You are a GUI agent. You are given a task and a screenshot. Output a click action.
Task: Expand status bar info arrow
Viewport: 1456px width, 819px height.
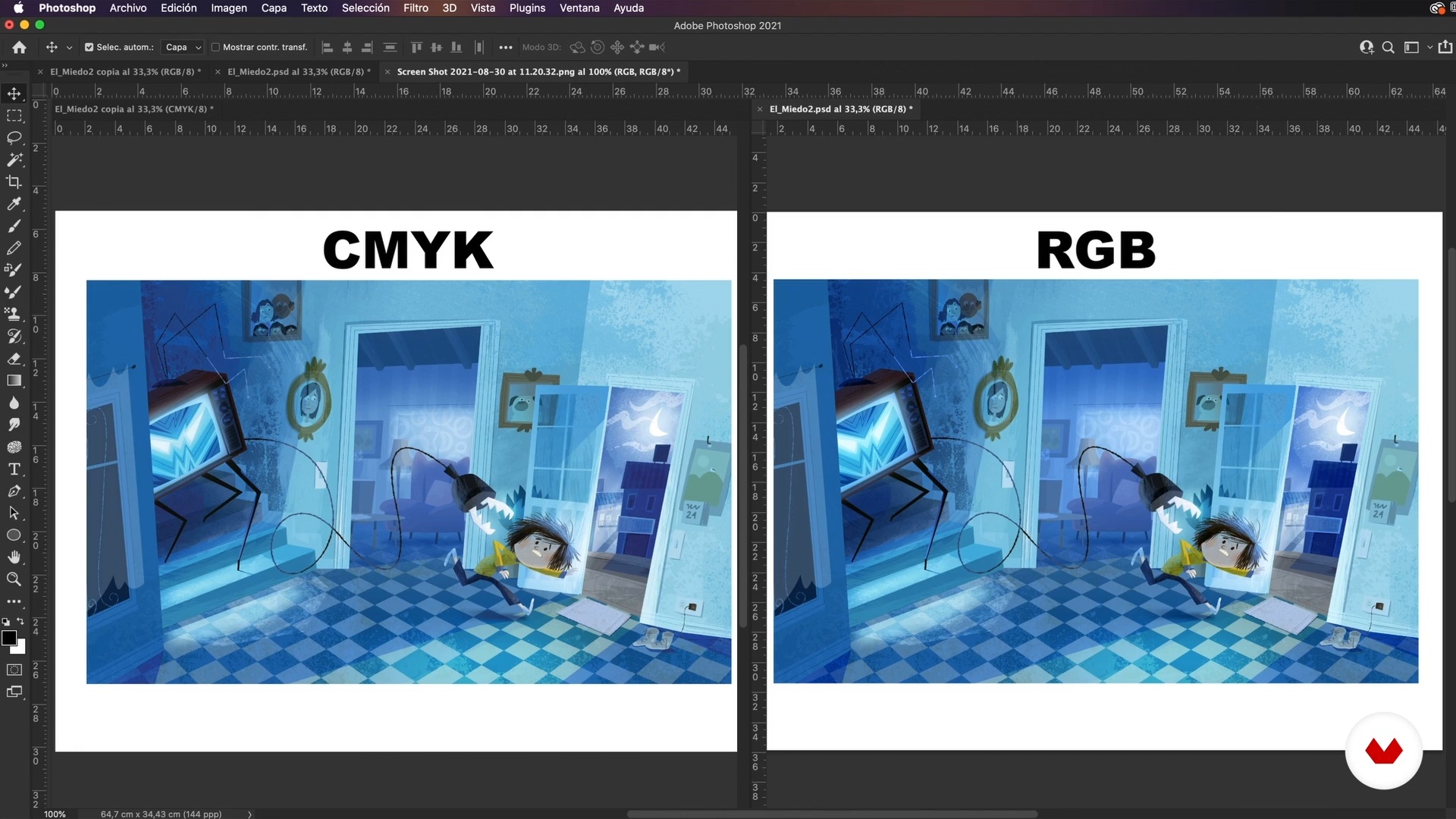(249, 814)
